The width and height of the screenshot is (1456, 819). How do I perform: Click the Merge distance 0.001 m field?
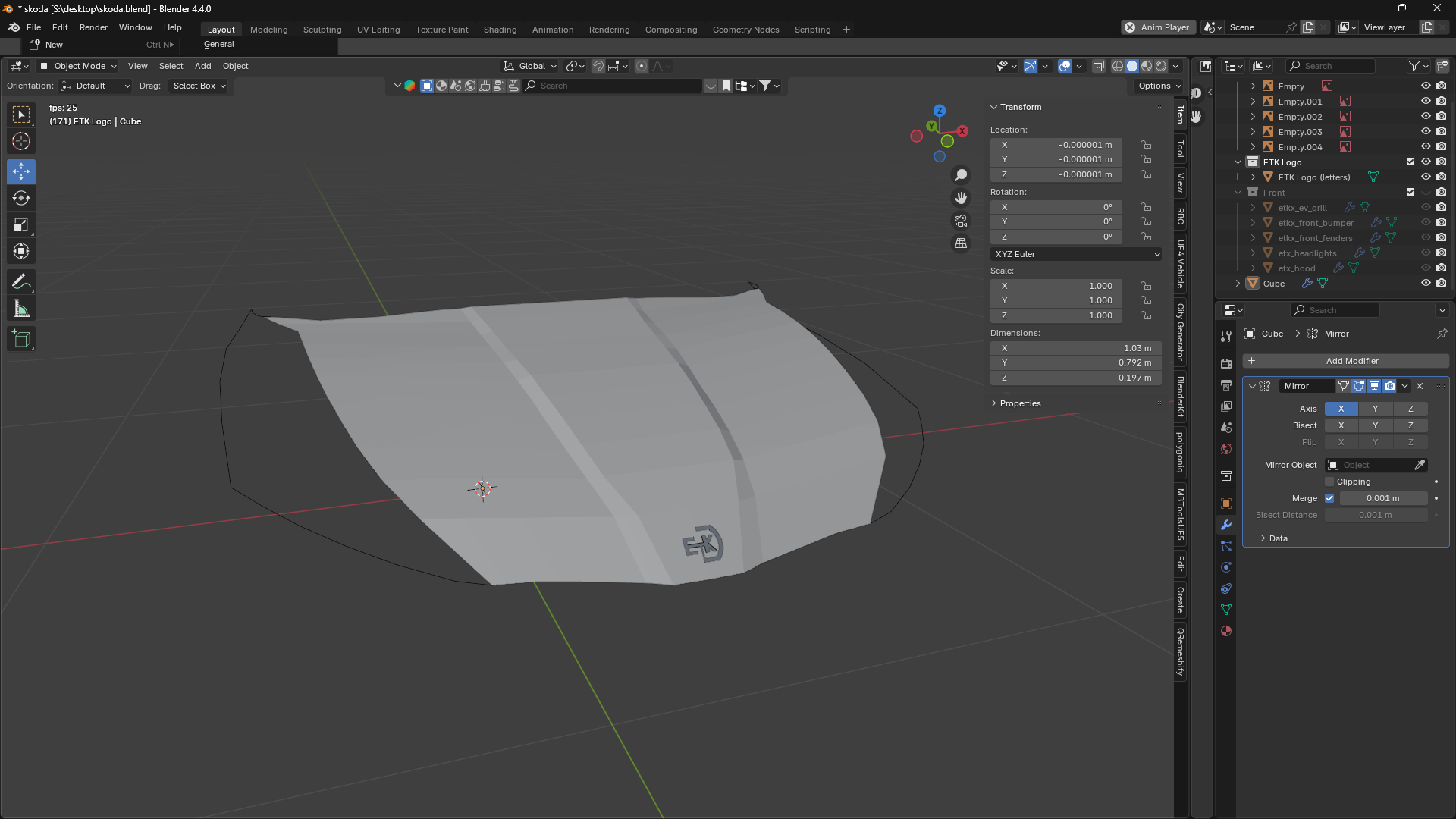(x=1383, y=498)
